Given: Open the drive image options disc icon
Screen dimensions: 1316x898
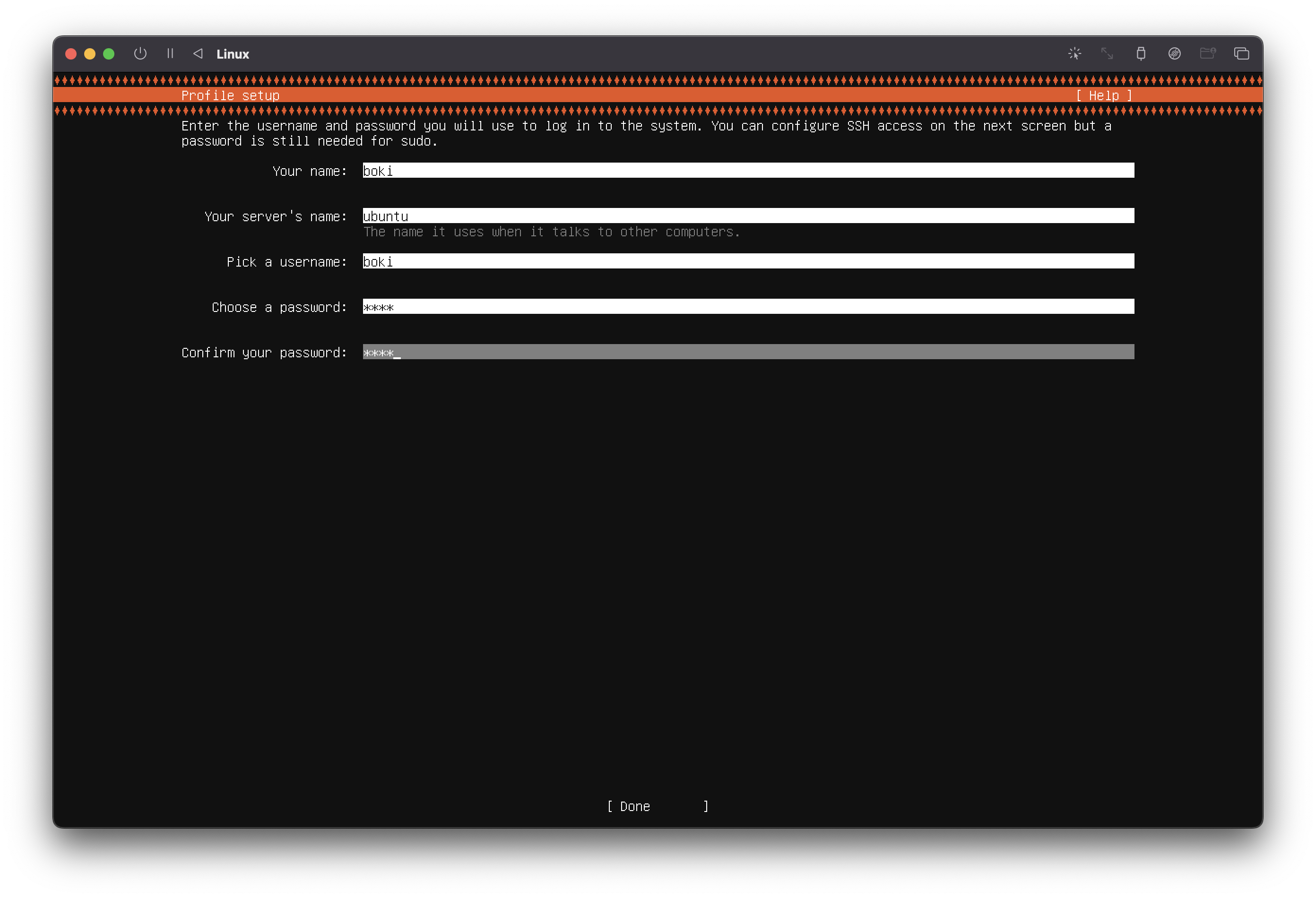Looking at the screenshot, I should tap(1175, 54).
